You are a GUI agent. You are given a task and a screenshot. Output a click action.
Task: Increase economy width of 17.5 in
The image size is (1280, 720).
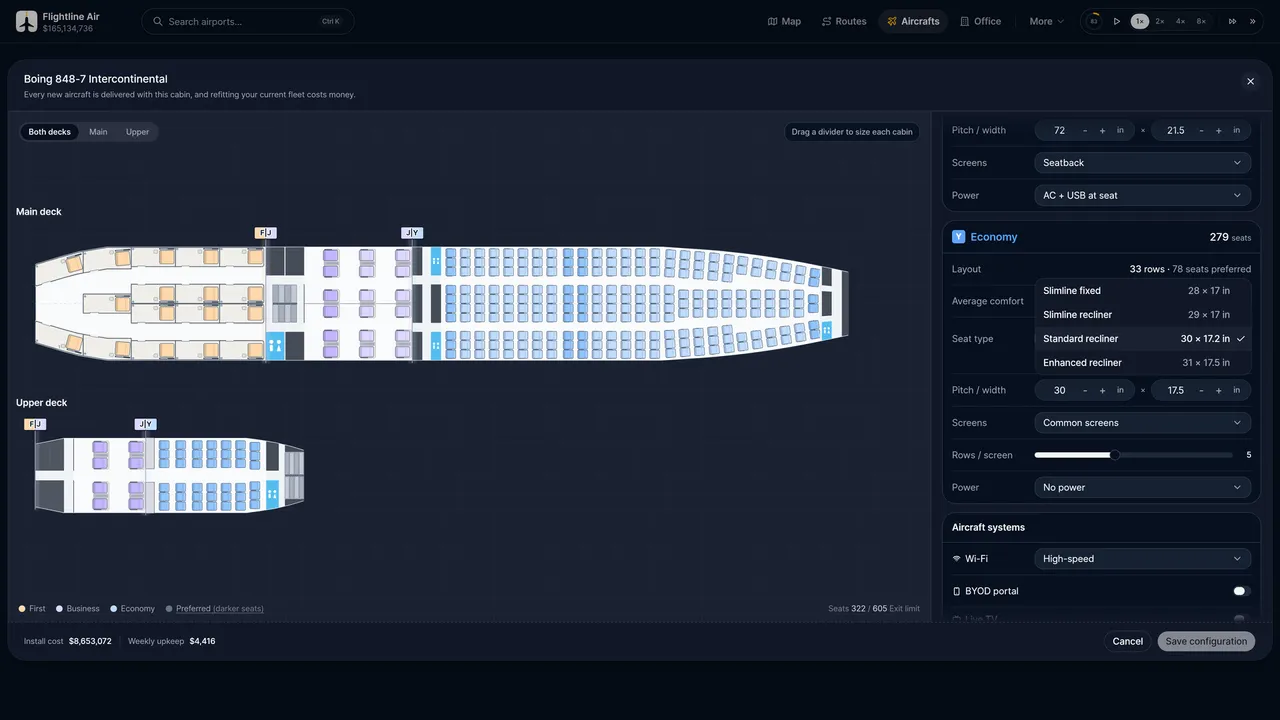click(x=1219, y=390)
